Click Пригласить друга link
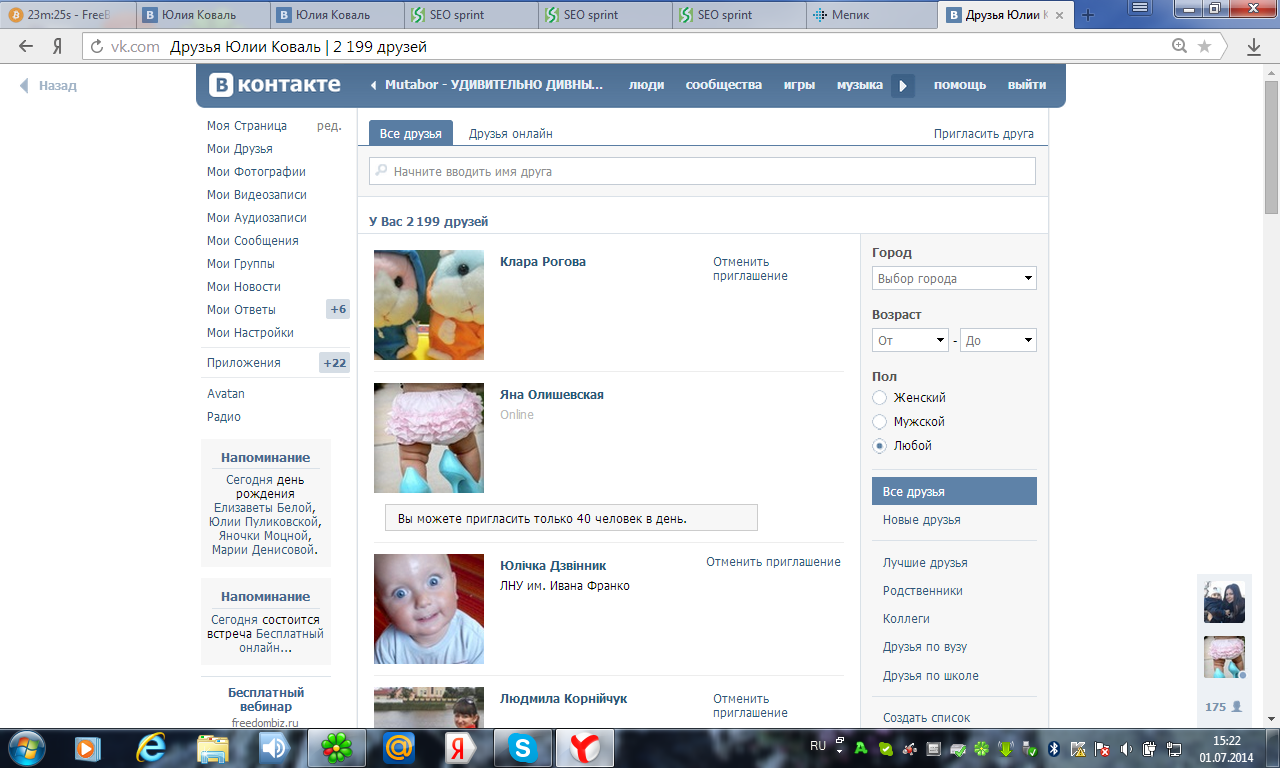This screenshot has height=768, width=1280. [984, 133]
